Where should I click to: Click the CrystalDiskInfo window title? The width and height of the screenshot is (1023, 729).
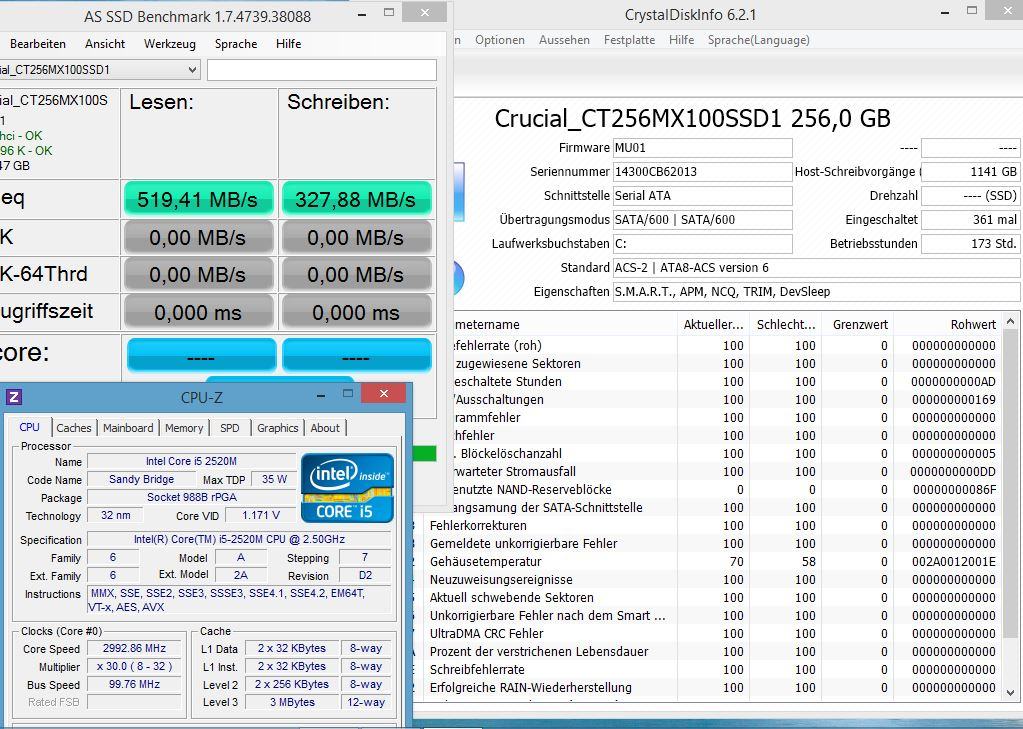(x=690, y=14)
